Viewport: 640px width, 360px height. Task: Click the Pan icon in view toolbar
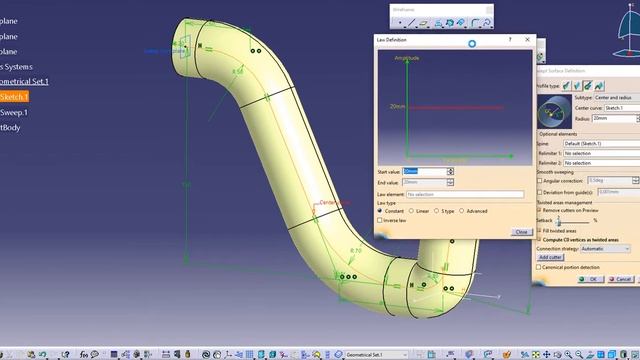click(547, 354)
